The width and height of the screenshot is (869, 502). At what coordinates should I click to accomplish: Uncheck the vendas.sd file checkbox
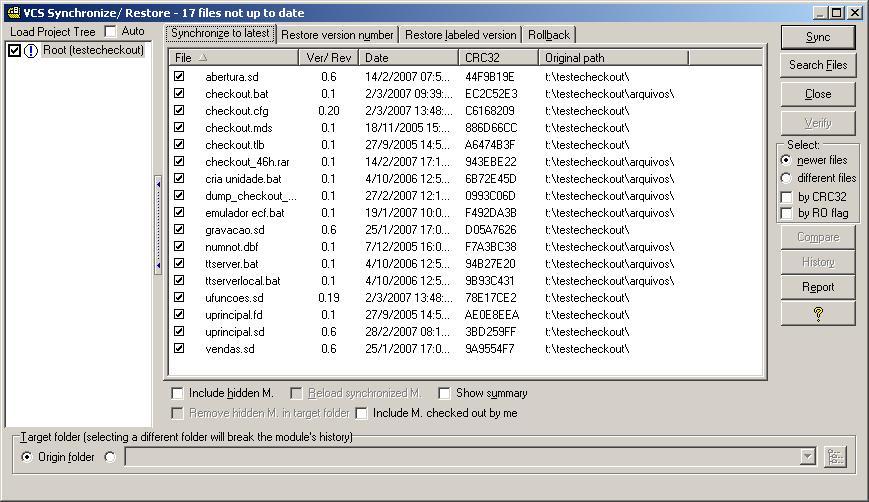coord(179,348)
